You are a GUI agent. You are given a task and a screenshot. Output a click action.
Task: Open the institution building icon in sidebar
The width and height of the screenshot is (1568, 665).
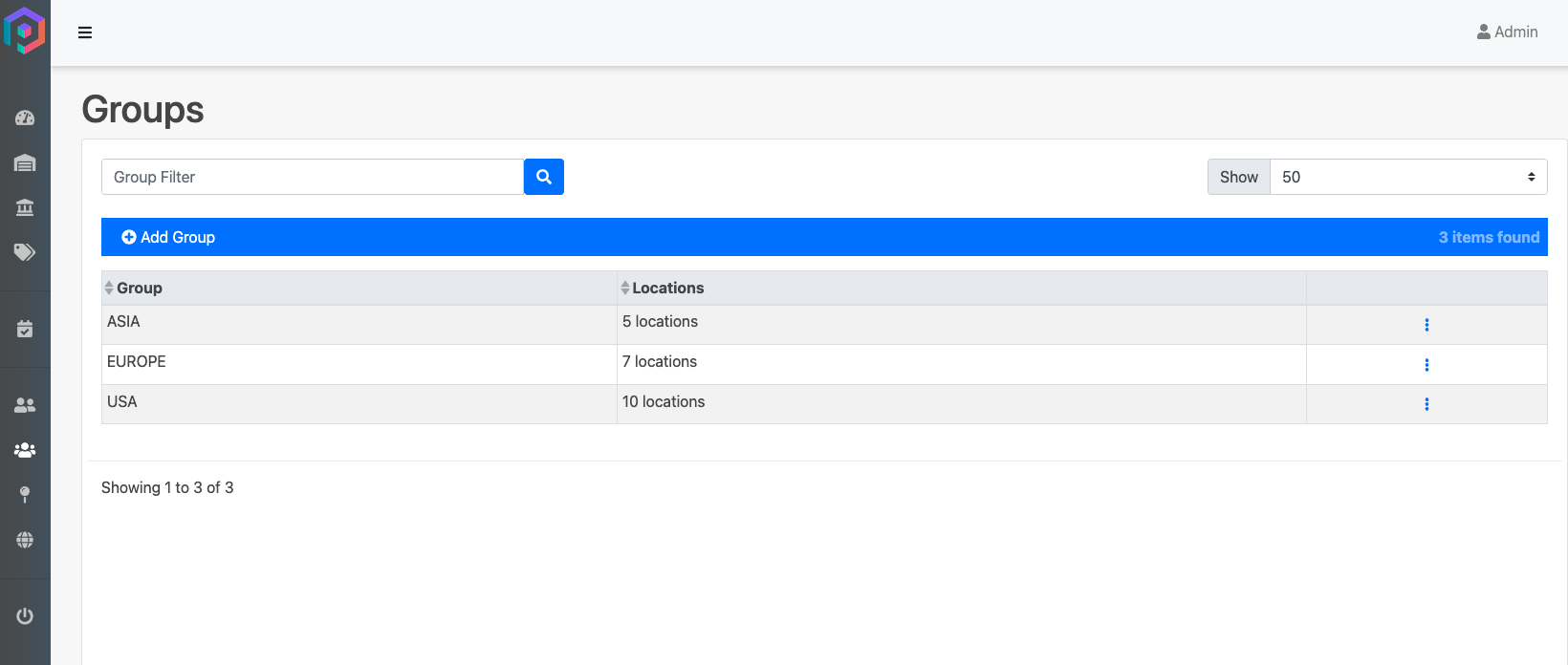tap(25, 207)
